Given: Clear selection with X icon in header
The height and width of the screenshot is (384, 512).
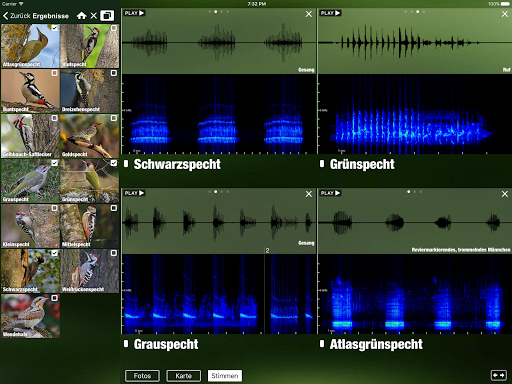Looking at the screenshot, I should (x=94, y=16).
